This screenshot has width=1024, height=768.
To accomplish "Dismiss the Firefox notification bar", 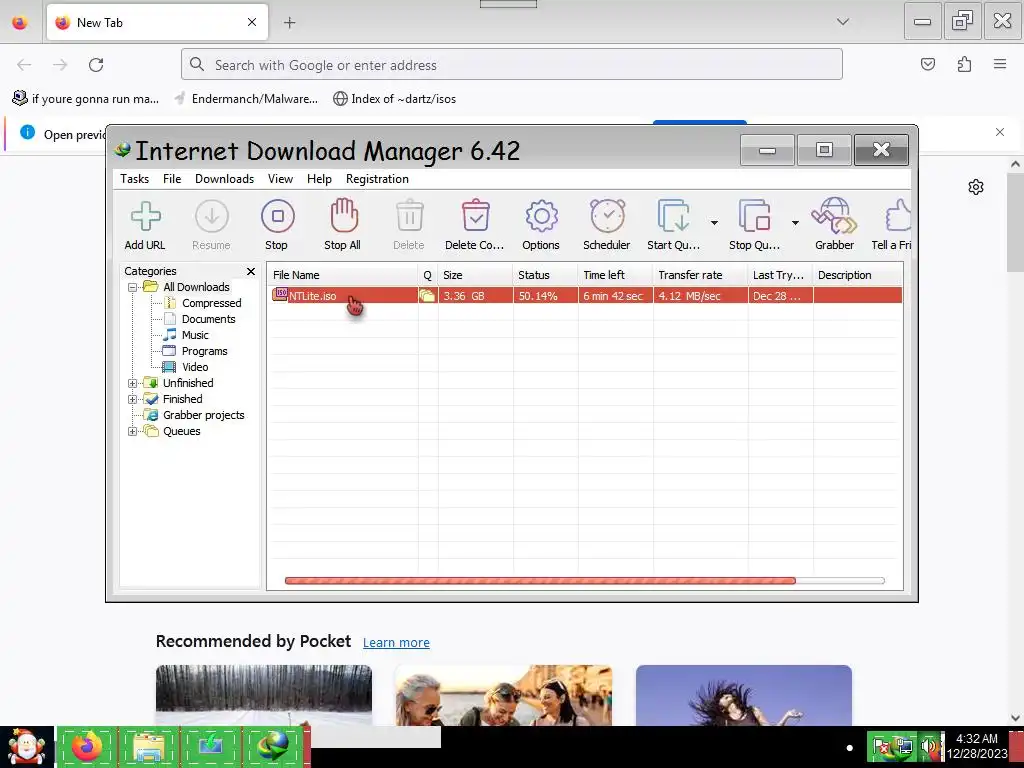I will click(x=1000, y=133).
